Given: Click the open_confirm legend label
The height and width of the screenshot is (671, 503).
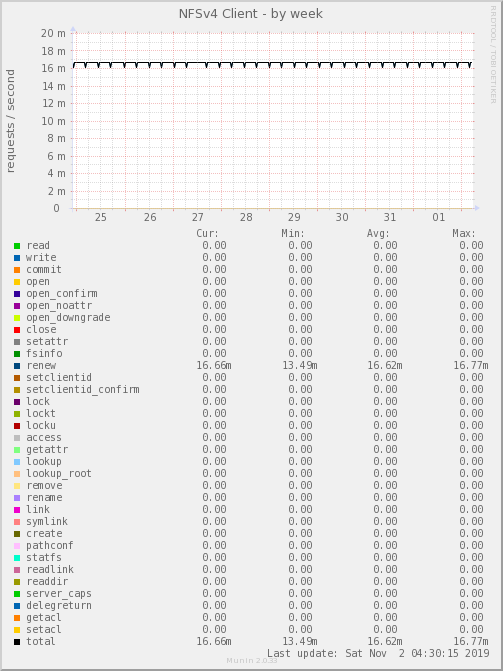Looking at the screenshot, I should (x=62, y=294).
